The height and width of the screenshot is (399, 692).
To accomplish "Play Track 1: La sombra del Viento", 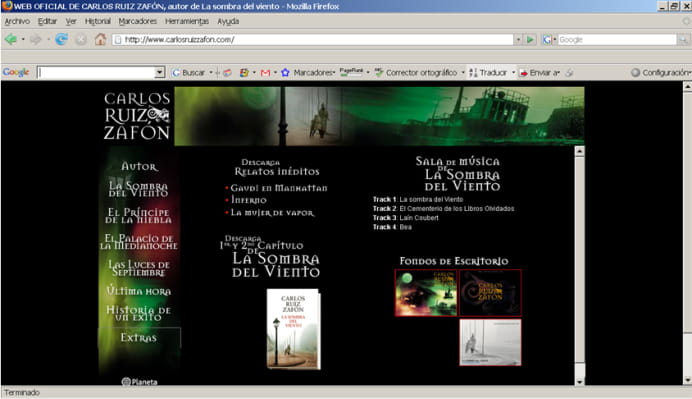I will coord(418,200).
